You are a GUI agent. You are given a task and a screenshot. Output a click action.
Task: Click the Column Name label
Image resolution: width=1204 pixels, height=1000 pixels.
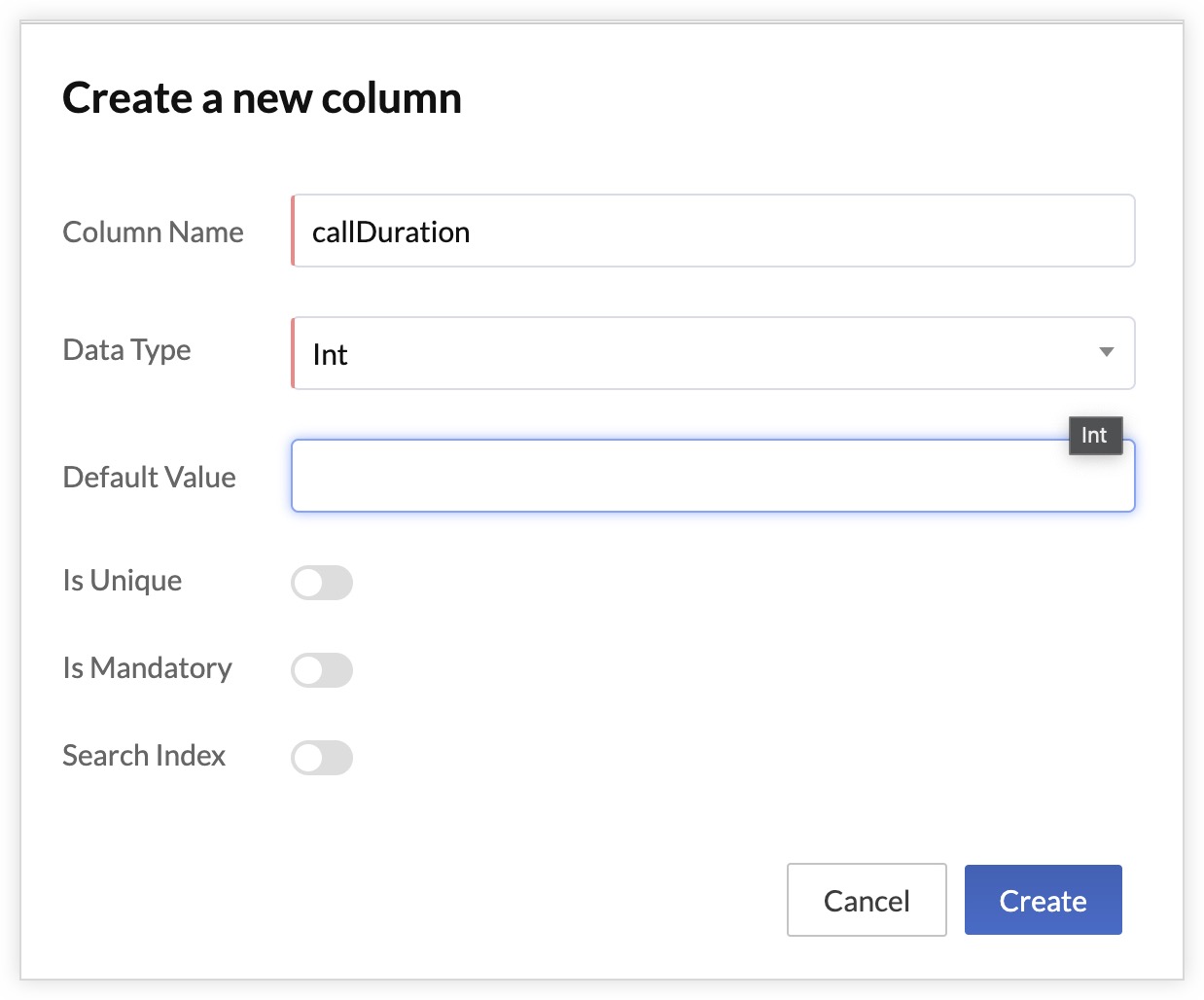pyautogui.click(x=153, y=232)
